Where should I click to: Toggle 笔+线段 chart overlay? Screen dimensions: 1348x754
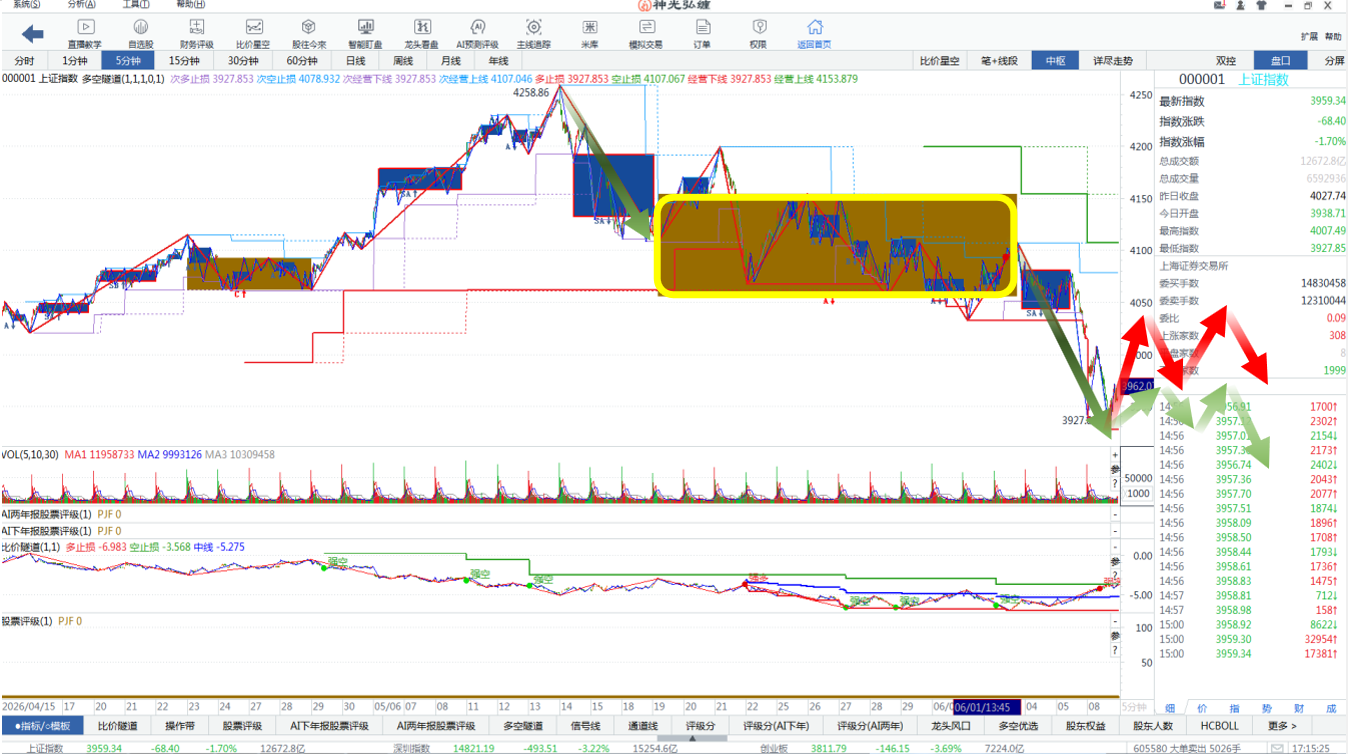click(x=999, y=61)
